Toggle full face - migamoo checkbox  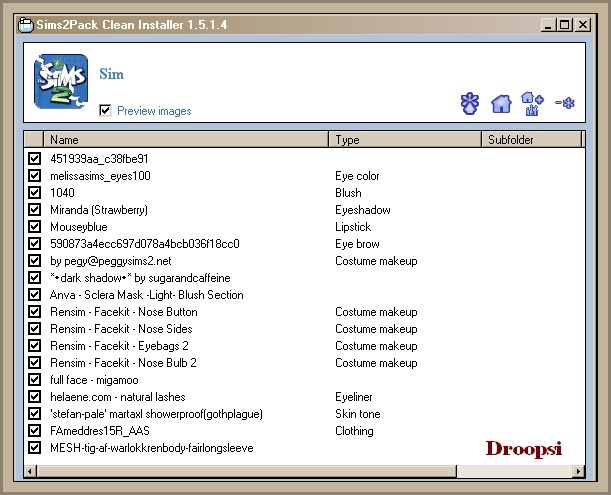tap(34, 380)
